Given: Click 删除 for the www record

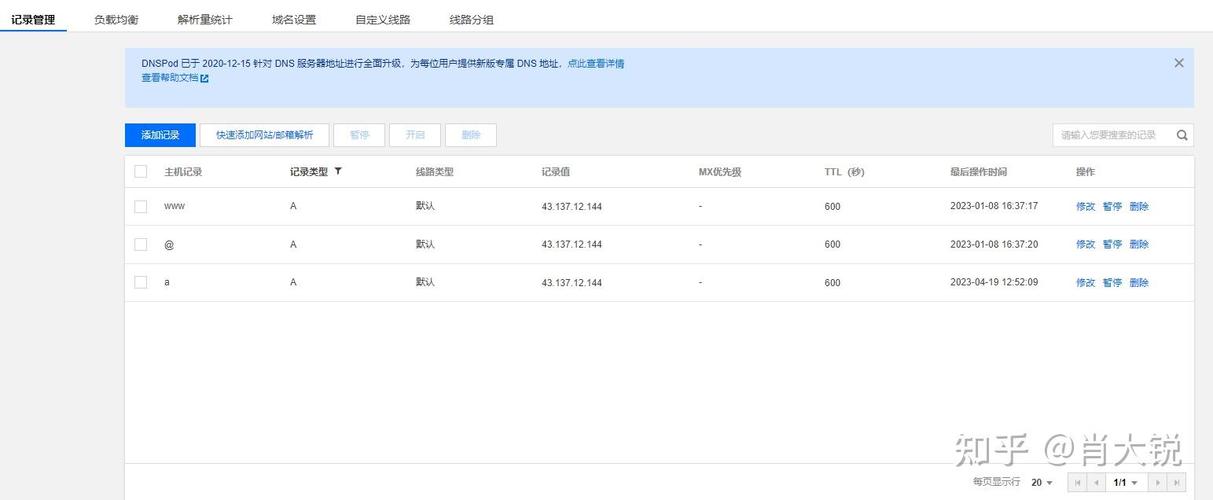Looking at the screenshot, I should click(x=1139, y=206).
